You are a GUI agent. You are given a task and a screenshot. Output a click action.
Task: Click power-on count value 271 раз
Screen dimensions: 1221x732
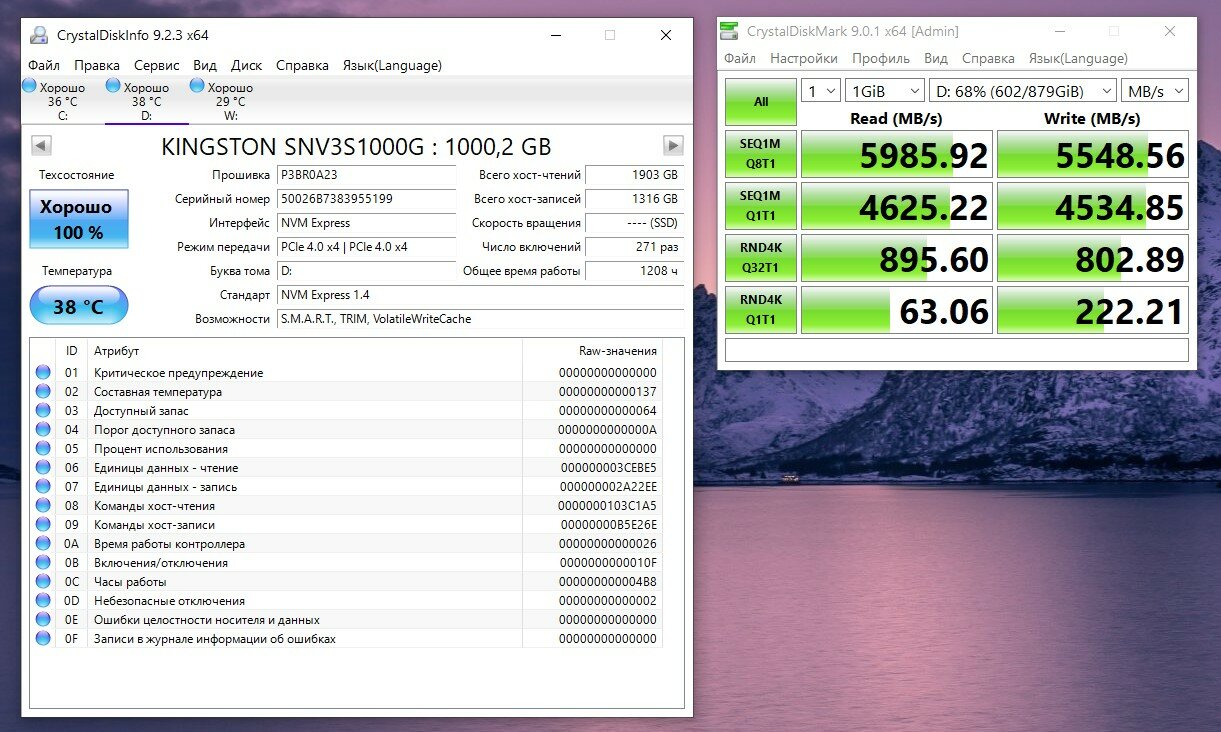[635, 247]
